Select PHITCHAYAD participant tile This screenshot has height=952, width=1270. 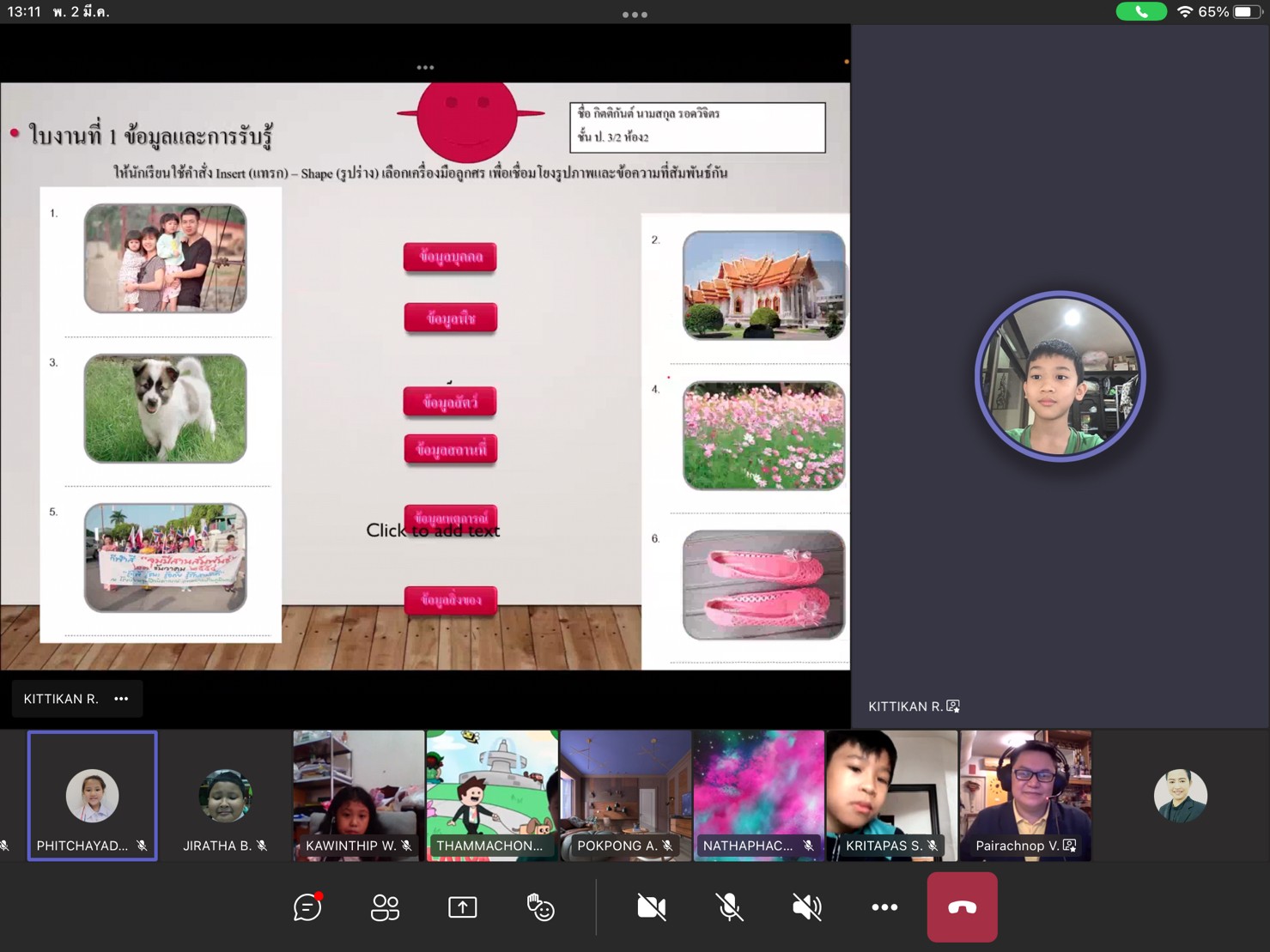click(x=93, y=796)
